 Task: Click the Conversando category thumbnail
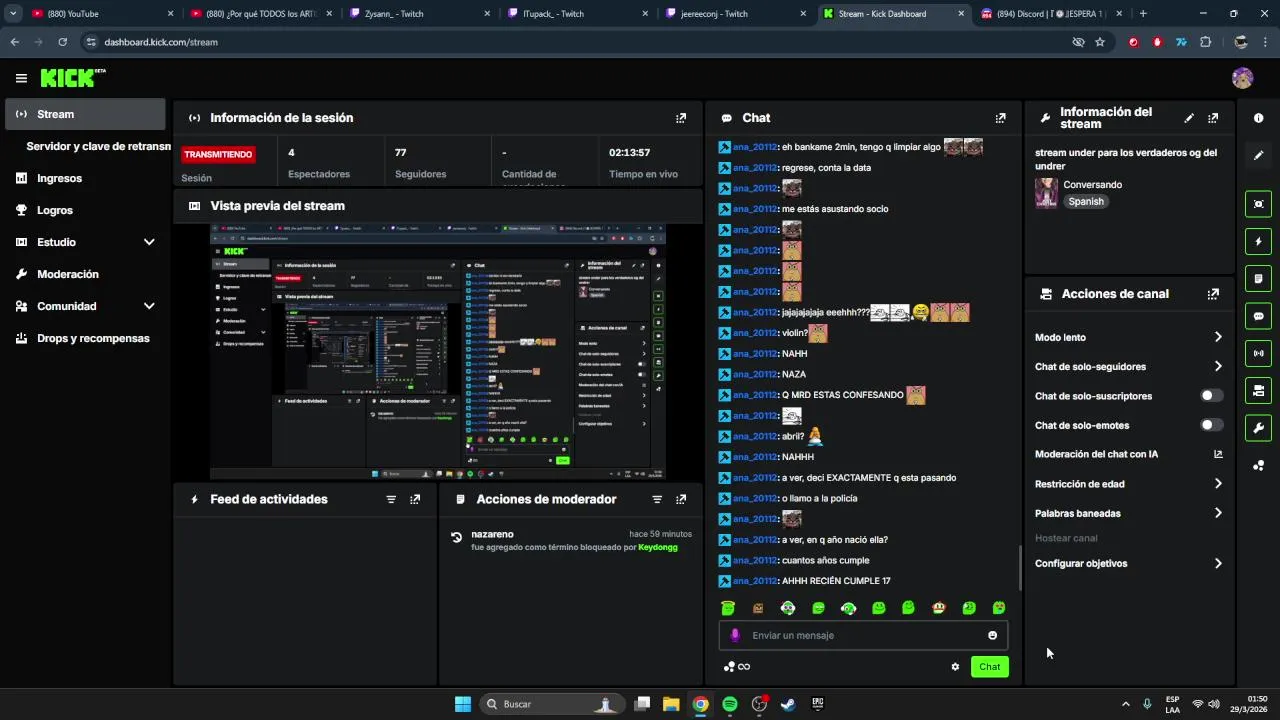tap(1046, 193)
